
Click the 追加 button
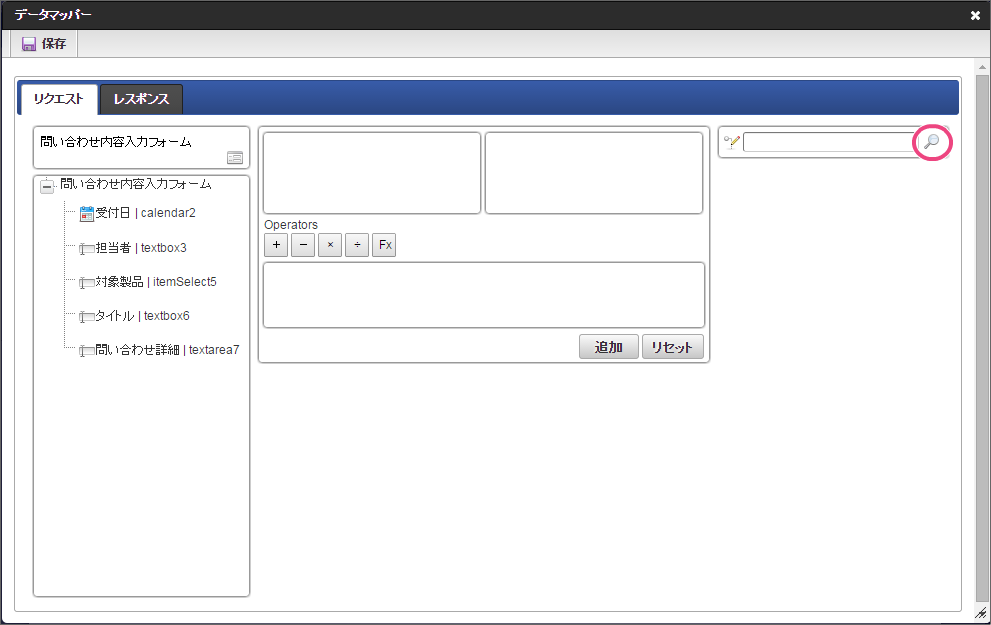click(609, 347)
